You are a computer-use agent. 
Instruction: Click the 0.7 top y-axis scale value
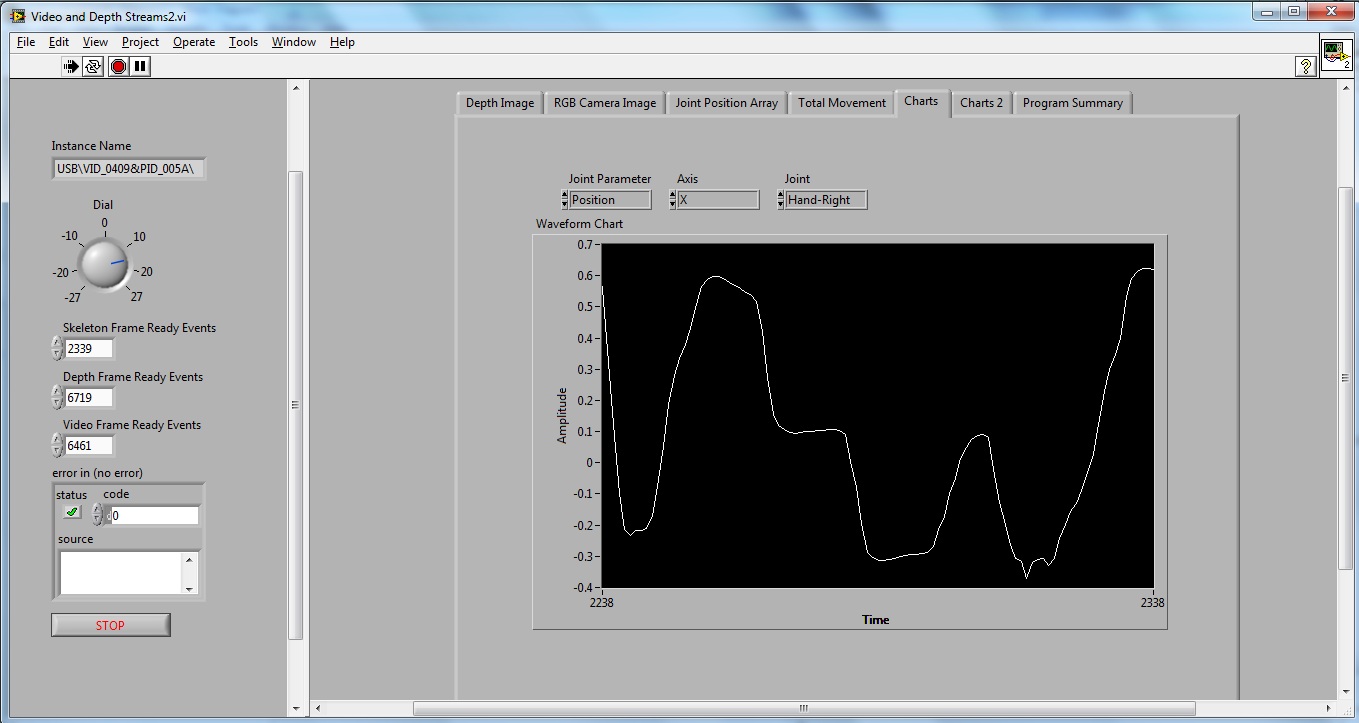(x=586, y=244)
